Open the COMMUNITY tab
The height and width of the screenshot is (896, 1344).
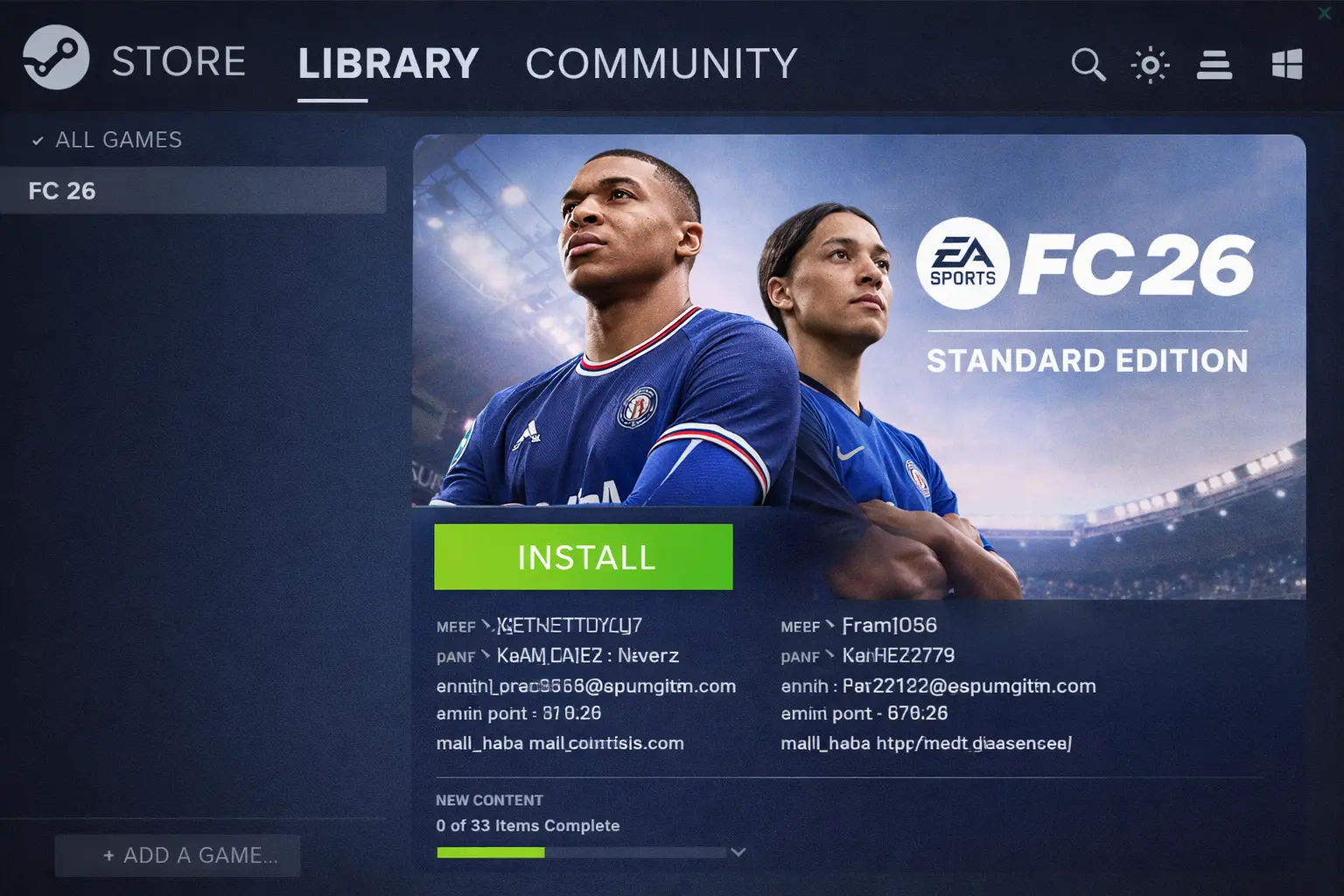pyautogui.click(x=661, y=64)
